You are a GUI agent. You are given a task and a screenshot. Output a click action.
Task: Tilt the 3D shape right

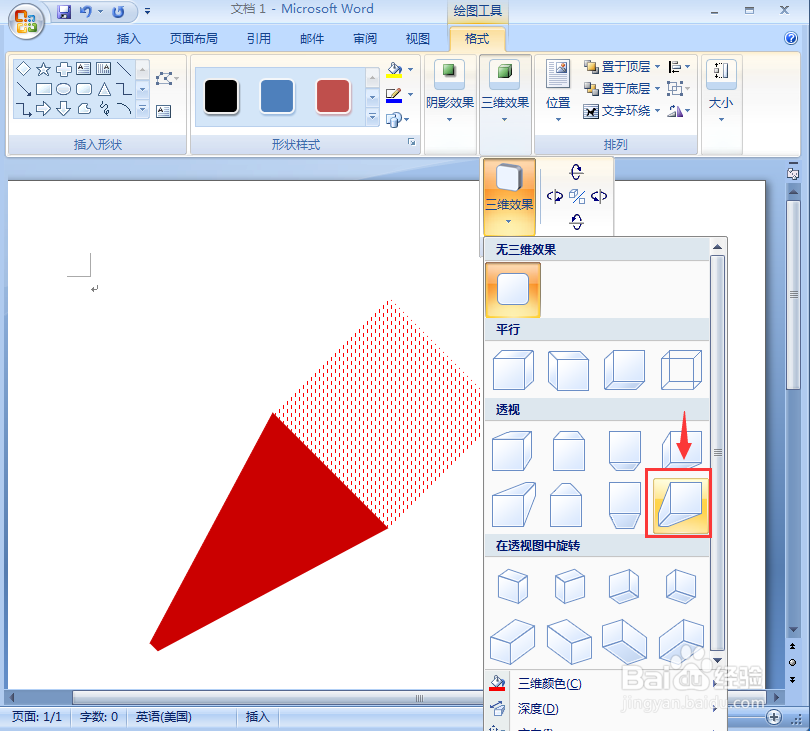click(x=599, y=196)
